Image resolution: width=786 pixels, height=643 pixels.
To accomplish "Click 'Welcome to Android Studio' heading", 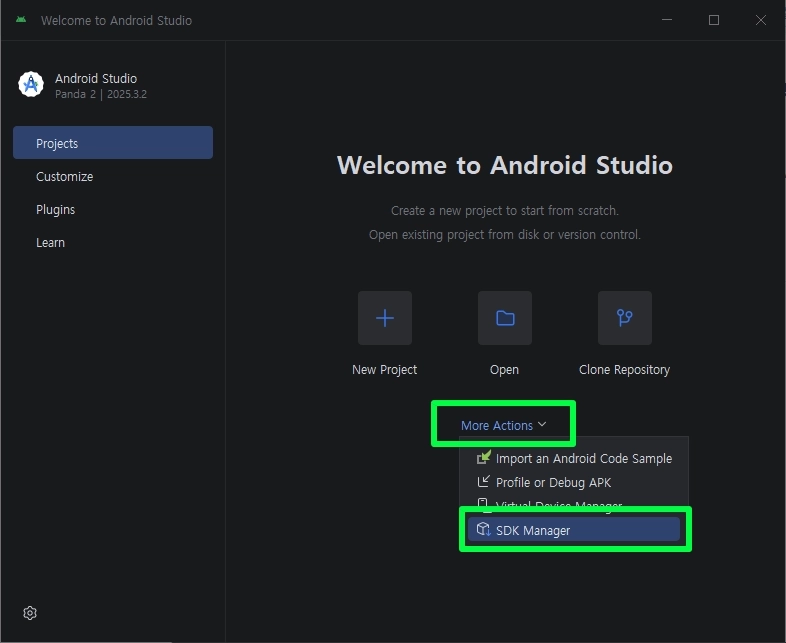I will point(505,165).
